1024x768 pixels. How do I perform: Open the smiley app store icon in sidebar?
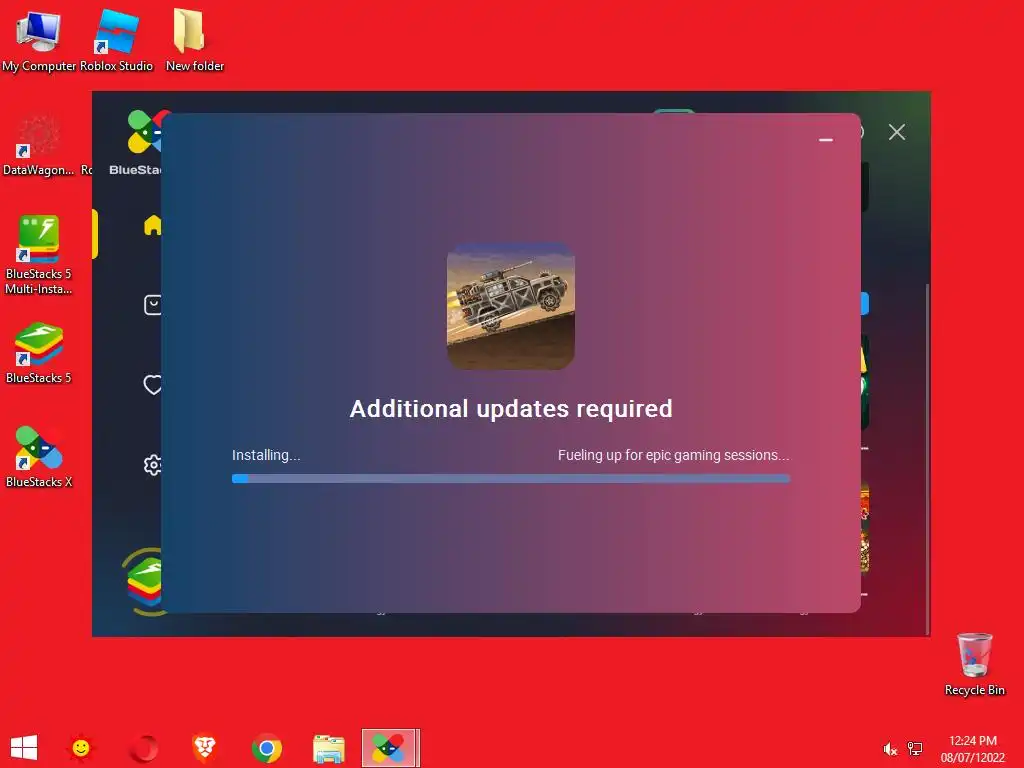[152, 305]
